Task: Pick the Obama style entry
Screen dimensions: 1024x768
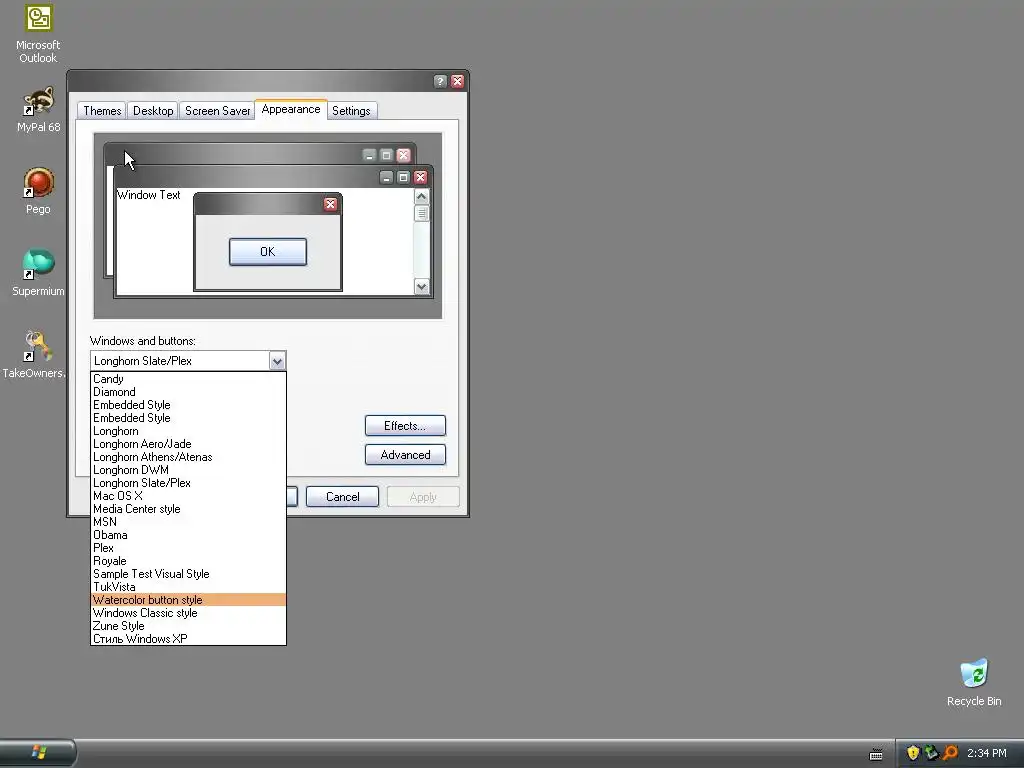Action: click(x=188, y=535)
